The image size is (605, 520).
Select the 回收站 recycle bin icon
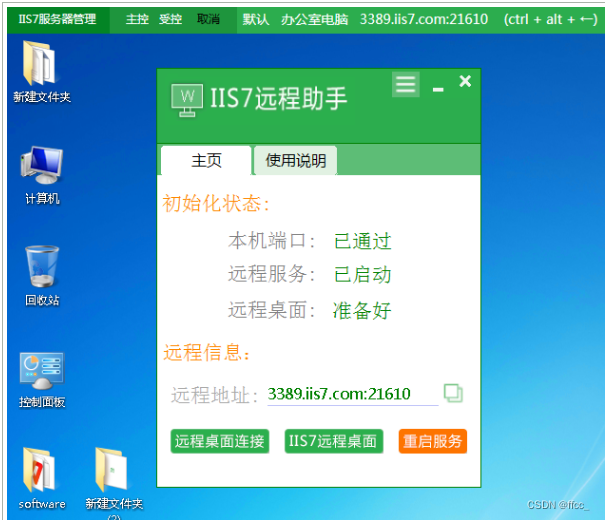pos(42,276)
